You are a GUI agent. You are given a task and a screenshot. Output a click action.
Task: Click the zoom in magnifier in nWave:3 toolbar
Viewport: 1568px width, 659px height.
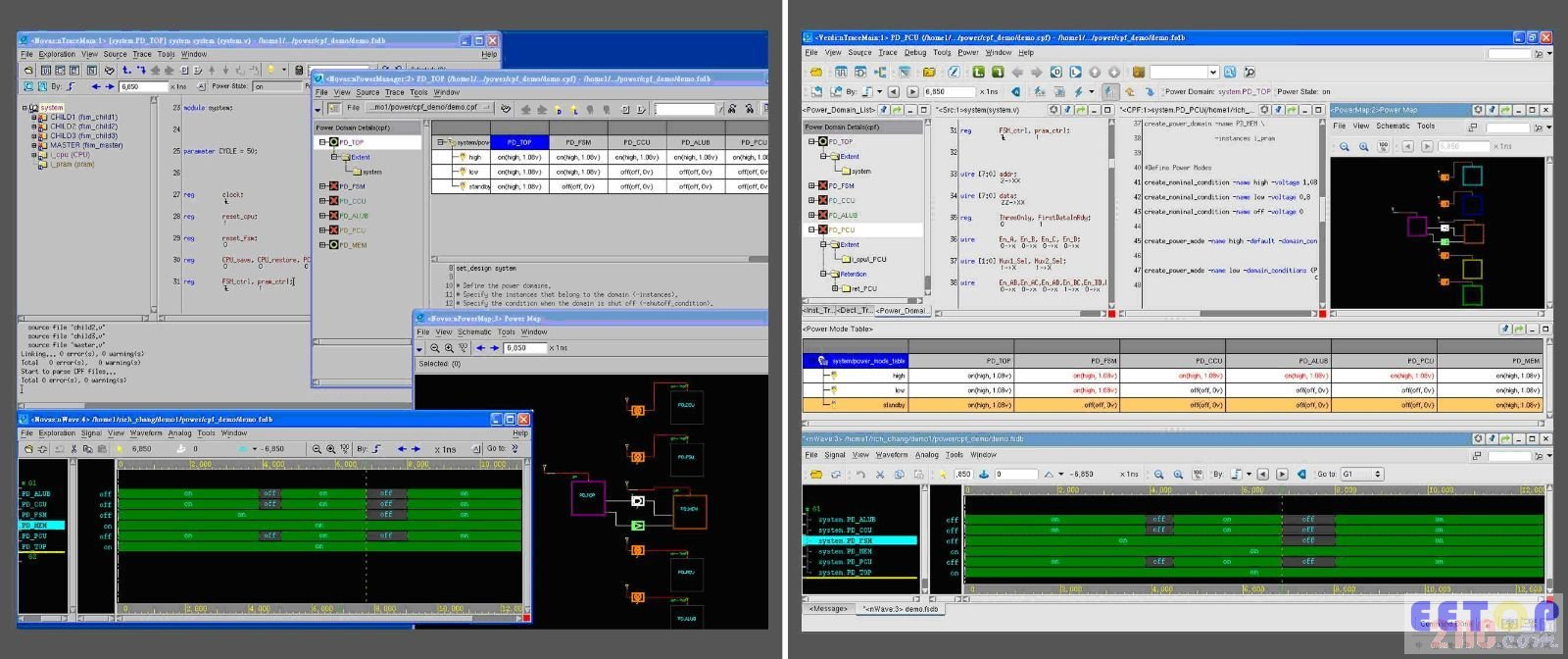point(1178,475)
